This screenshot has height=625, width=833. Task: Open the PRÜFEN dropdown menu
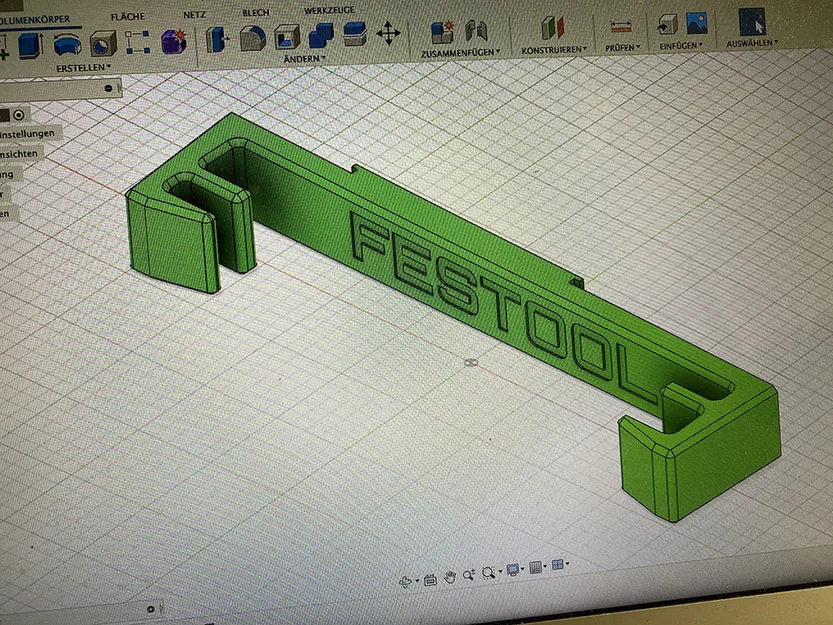[x=622, y=48]
